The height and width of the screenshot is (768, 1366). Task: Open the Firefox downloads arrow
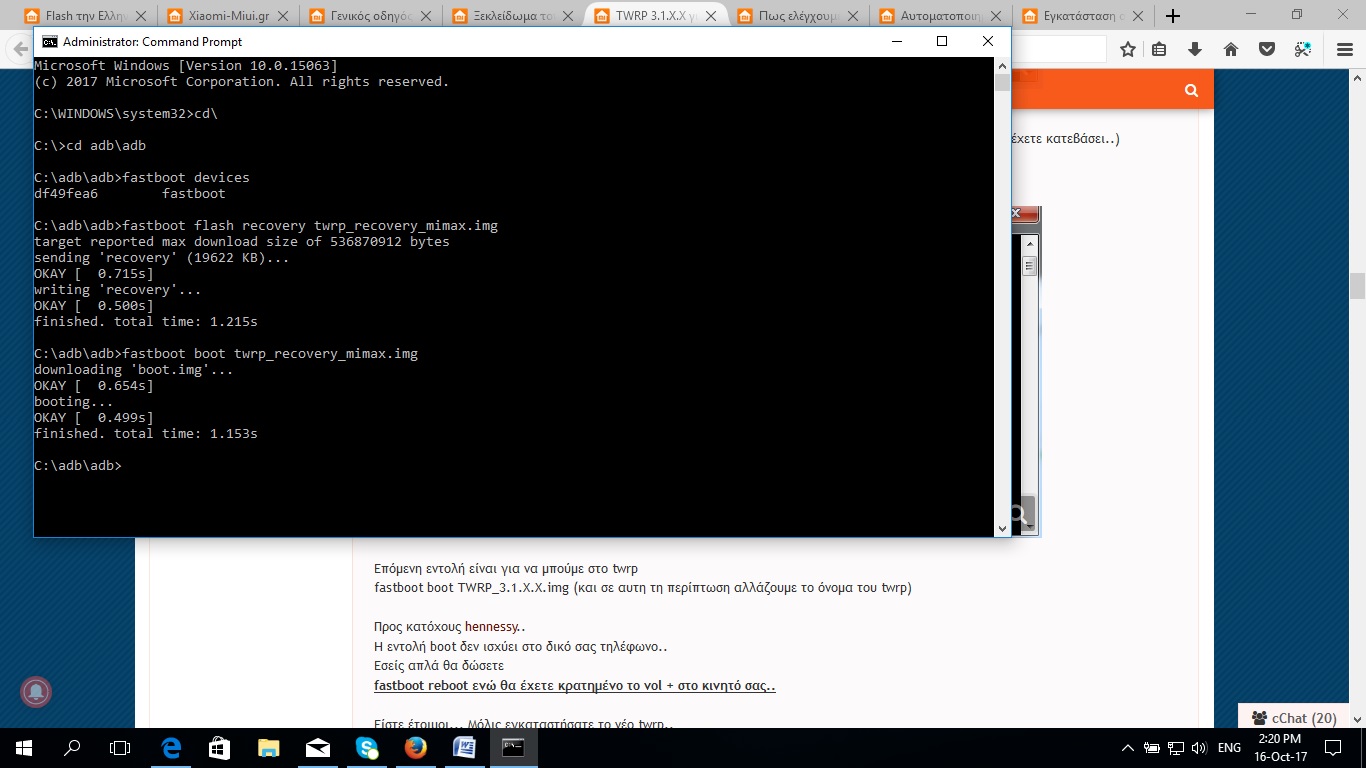coord(1195,49)
